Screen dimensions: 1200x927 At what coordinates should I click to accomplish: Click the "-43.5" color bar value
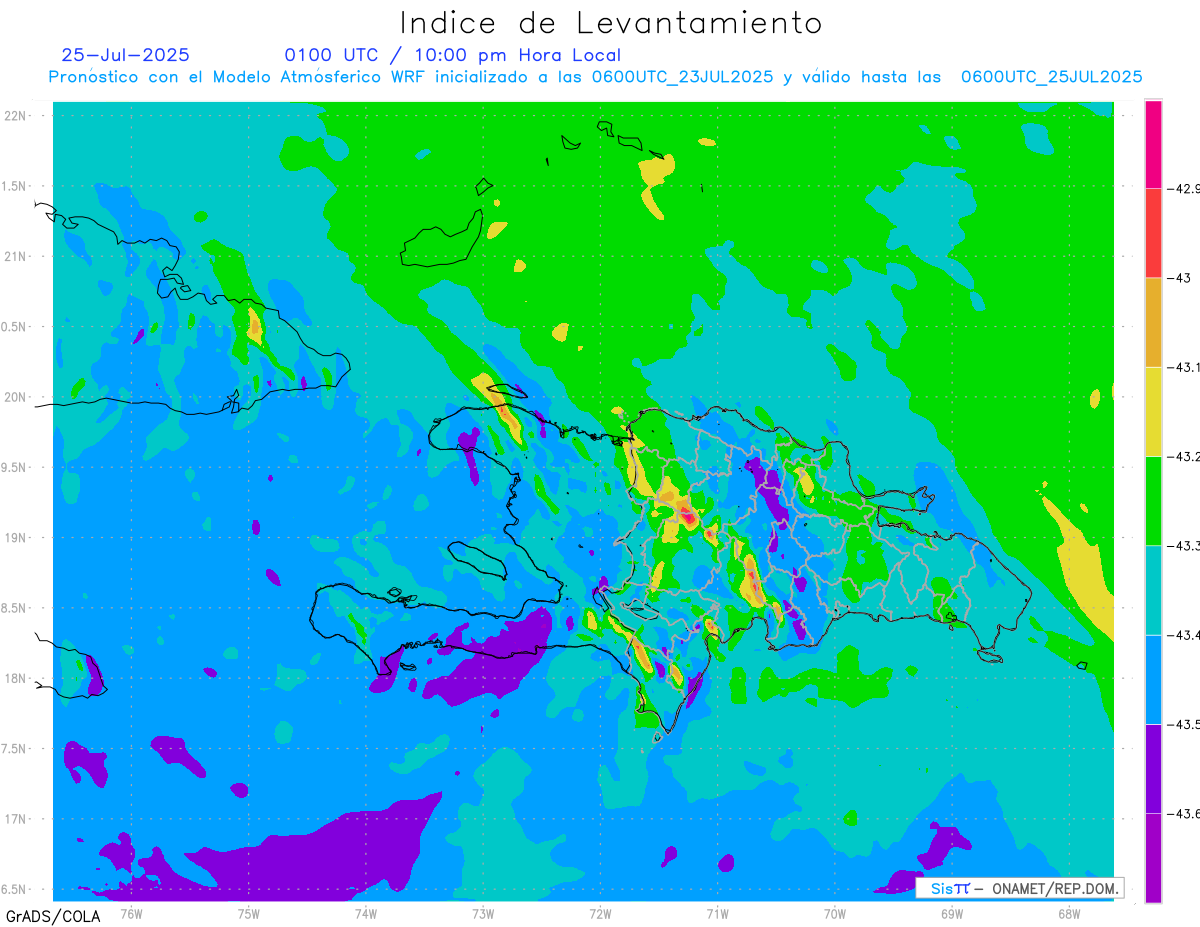pos(1184,723)
